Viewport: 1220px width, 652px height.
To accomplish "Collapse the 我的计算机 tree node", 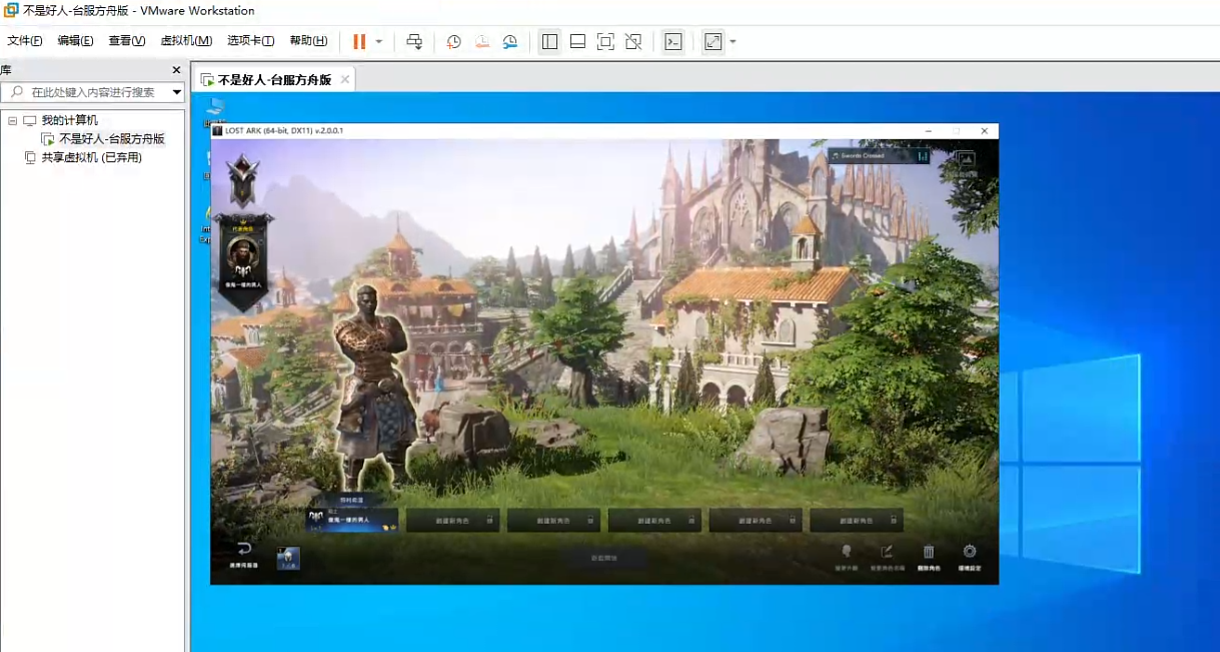I will (x=13, y=120).
